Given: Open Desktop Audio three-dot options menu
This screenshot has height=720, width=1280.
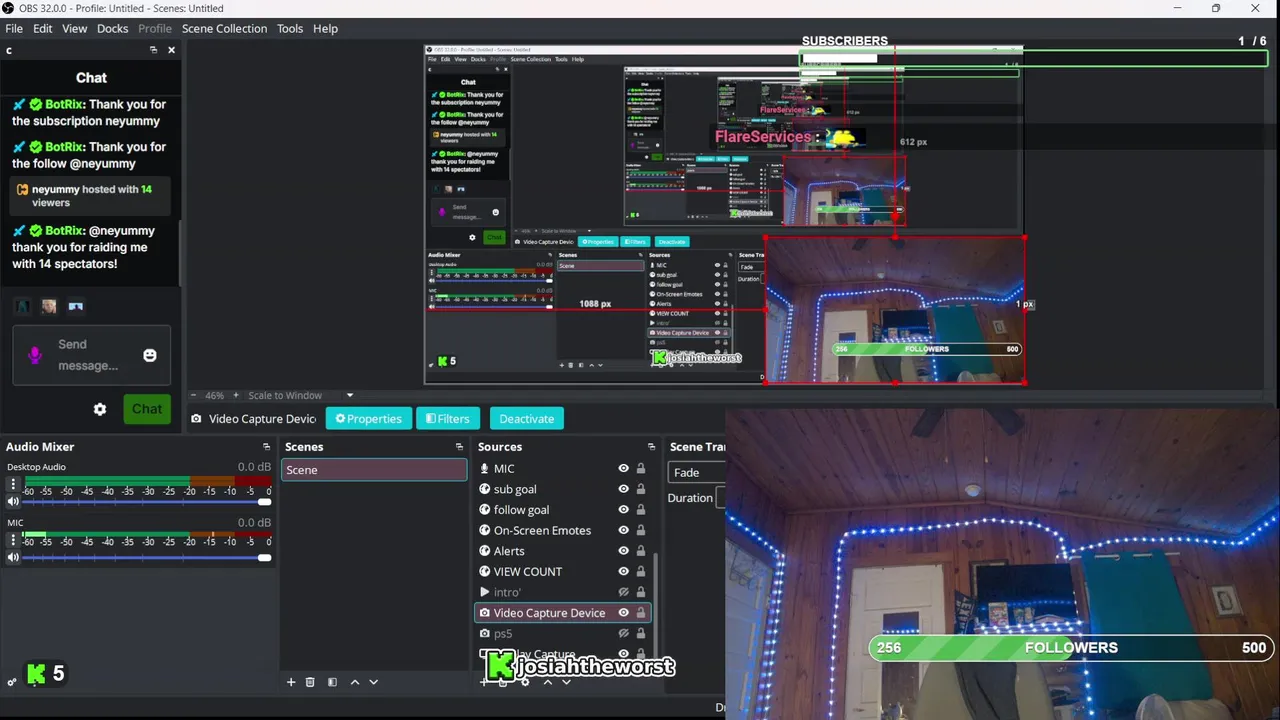Looking at the screenshot, I should pyautogui.click(x=13, y=484).
